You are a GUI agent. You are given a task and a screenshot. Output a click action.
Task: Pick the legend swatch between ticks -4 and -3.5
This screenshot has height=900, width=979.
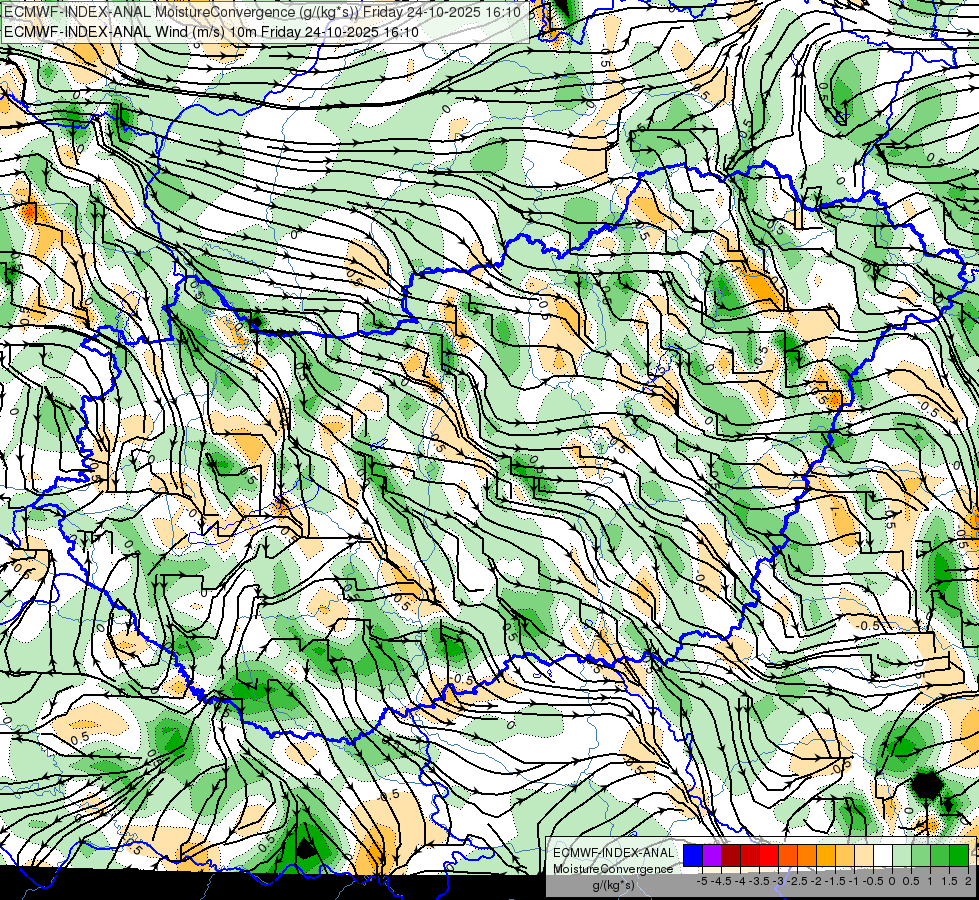(x=750, y=856)
